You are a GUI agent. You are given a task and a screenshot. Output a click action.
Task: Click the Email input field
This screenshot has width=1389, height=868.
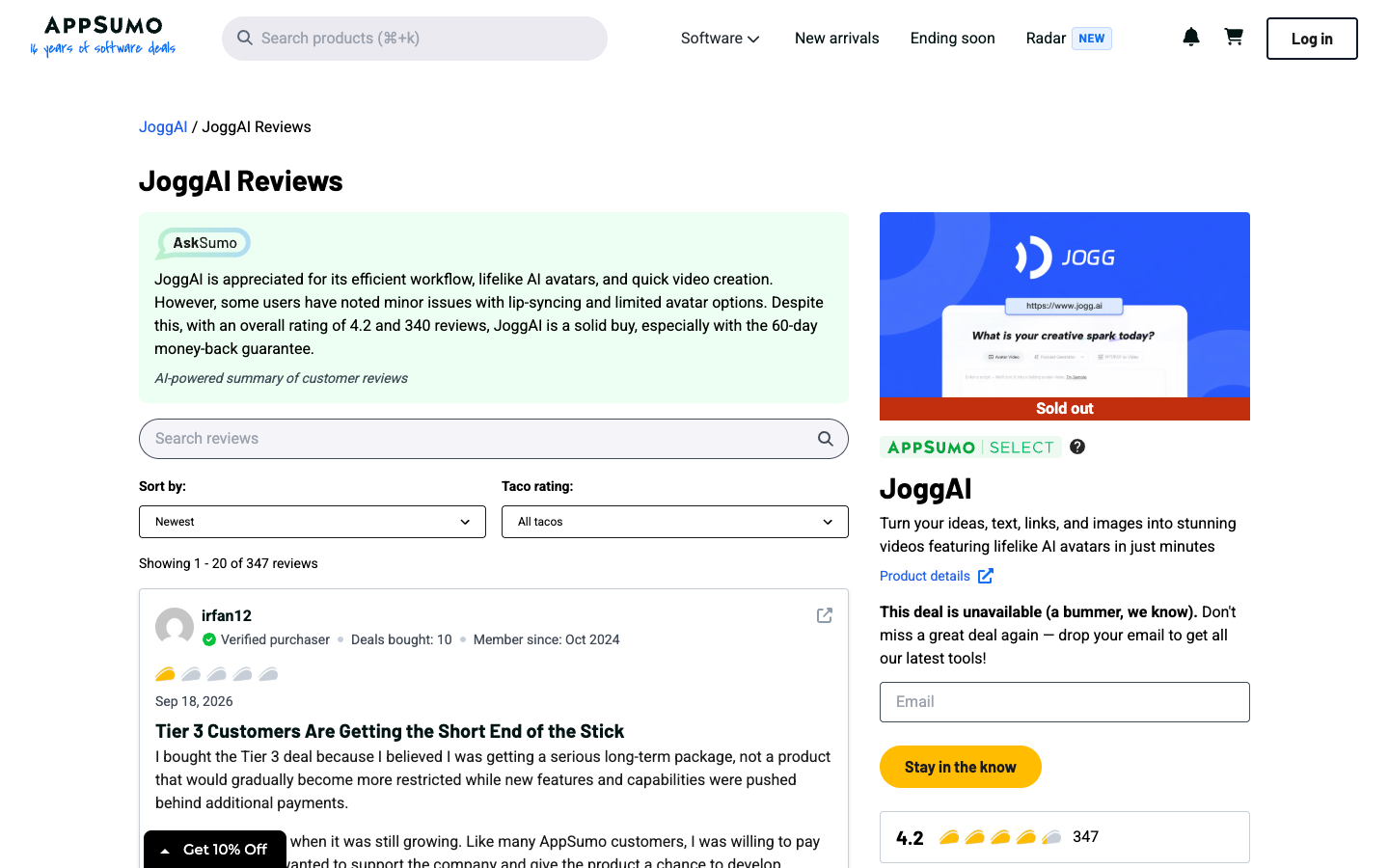point(1065,702)
